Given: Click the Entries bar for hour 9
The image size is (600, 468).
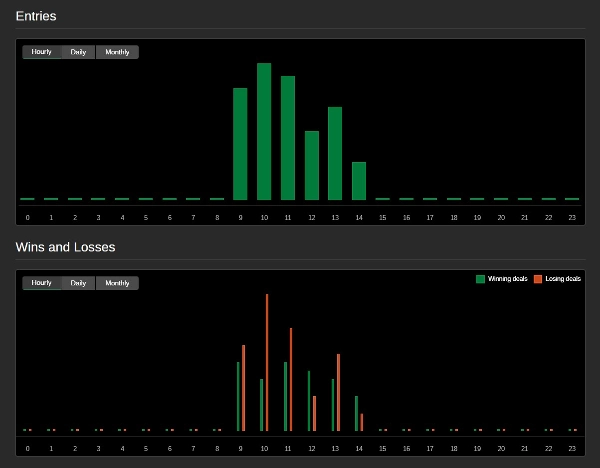Looking at the screenshot, I should pyautogui.click(x=240, y=144).
